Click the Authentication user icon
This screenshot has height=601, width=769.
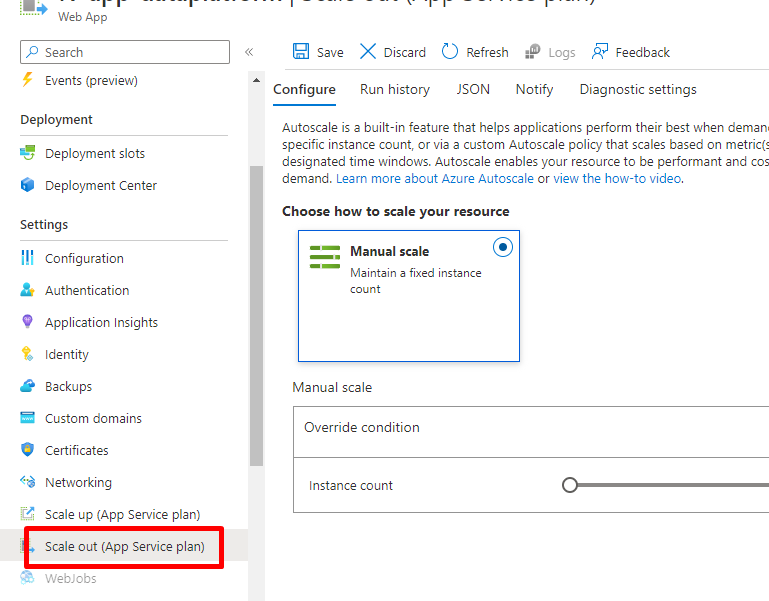pos(27,289)
